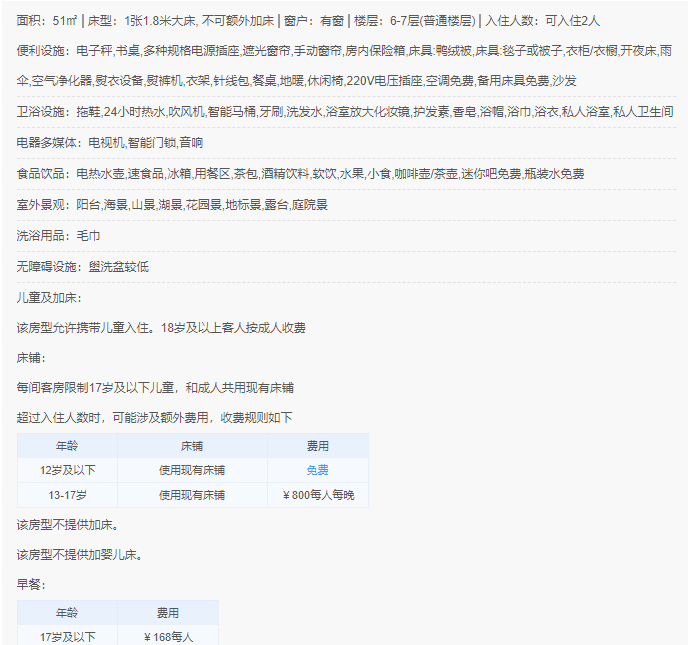688x645 pixels.
Task: Click the 电视机,智能门锁,音响 amenities text
Action: [x=146, y=143]
